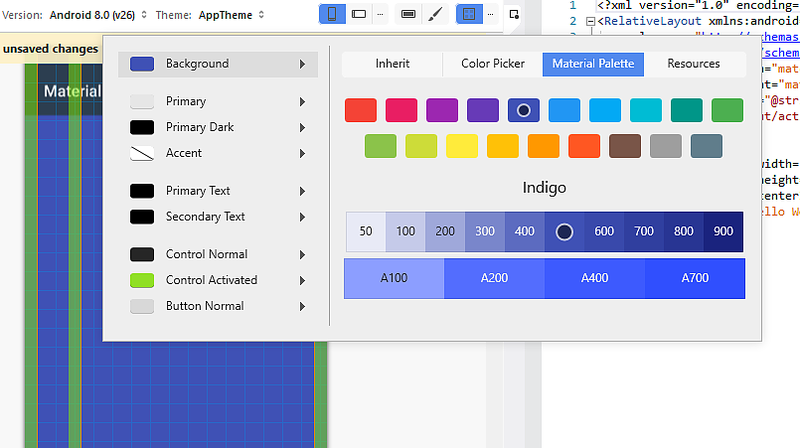Open more orientation options ellipsis
The width and height of the screenshot is (800, 448).
380,14
